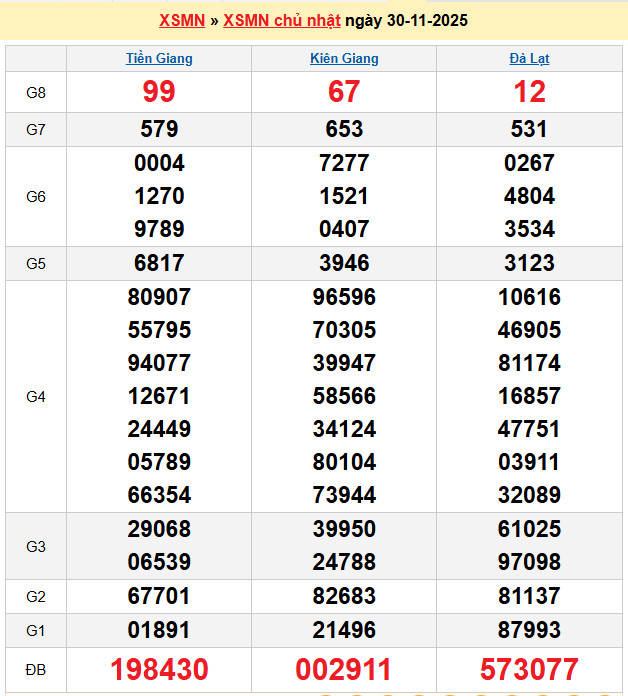Click Đà Lạt special prize number 573077
Viewport: 628px width, 696px height.
529,670
